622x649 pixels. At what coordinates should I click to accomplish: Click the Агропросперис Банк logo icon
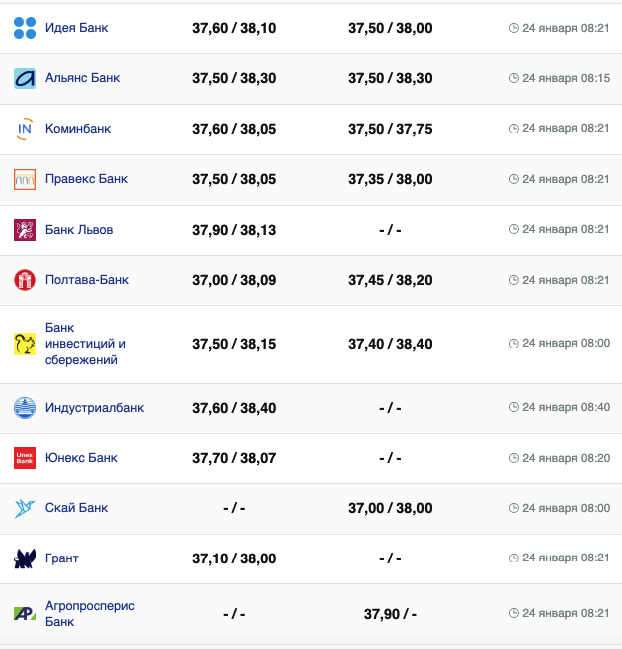[25, 613]
